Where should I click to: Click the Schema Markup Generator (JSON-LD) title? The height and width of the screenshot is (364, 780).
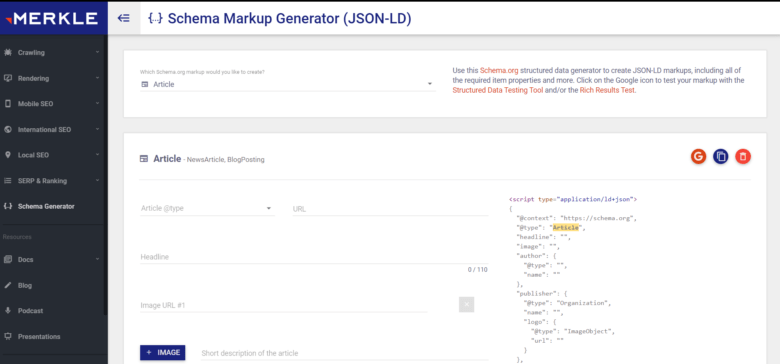(290, 18)
